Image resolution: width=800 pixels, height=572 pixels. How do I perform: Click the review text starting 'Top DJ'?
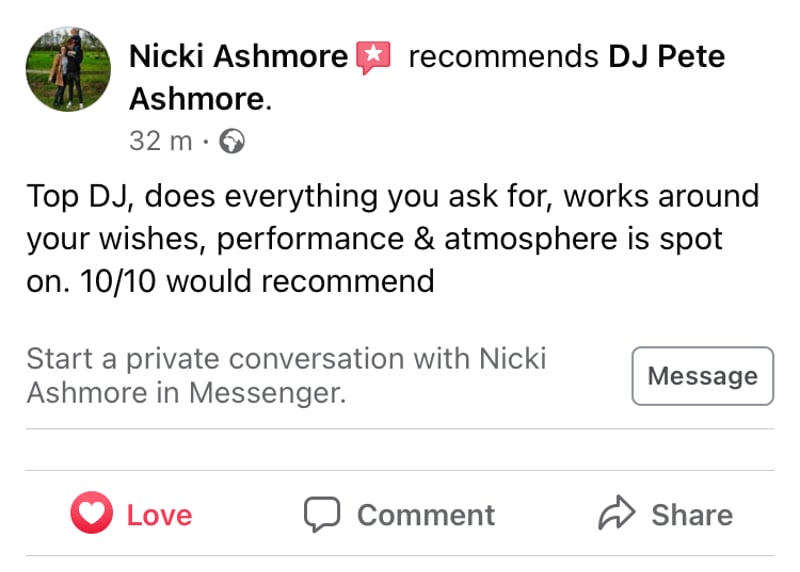click(392, 195)
